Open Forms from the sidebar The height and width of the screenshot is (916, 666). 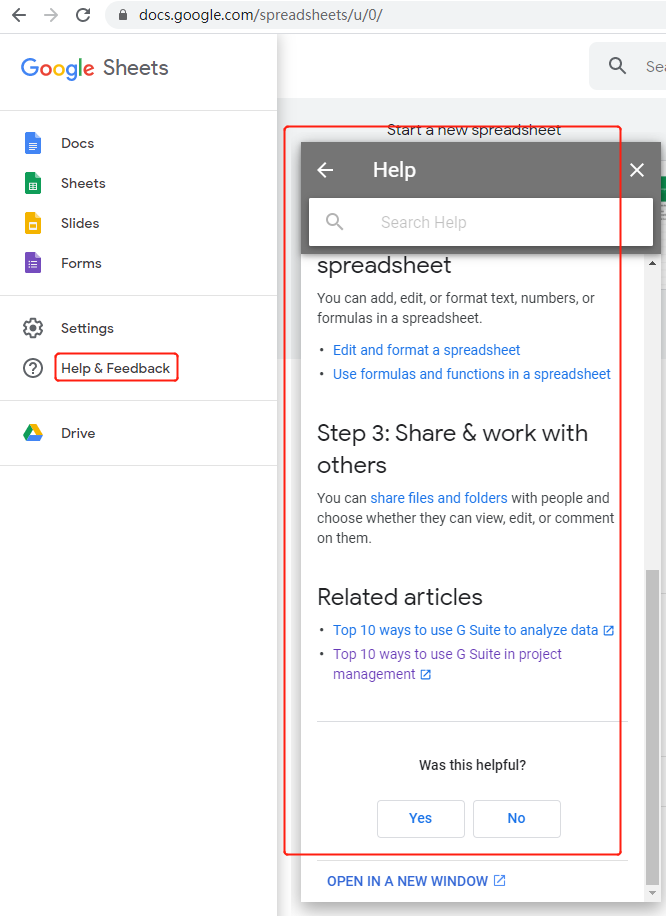click(81, 263)
